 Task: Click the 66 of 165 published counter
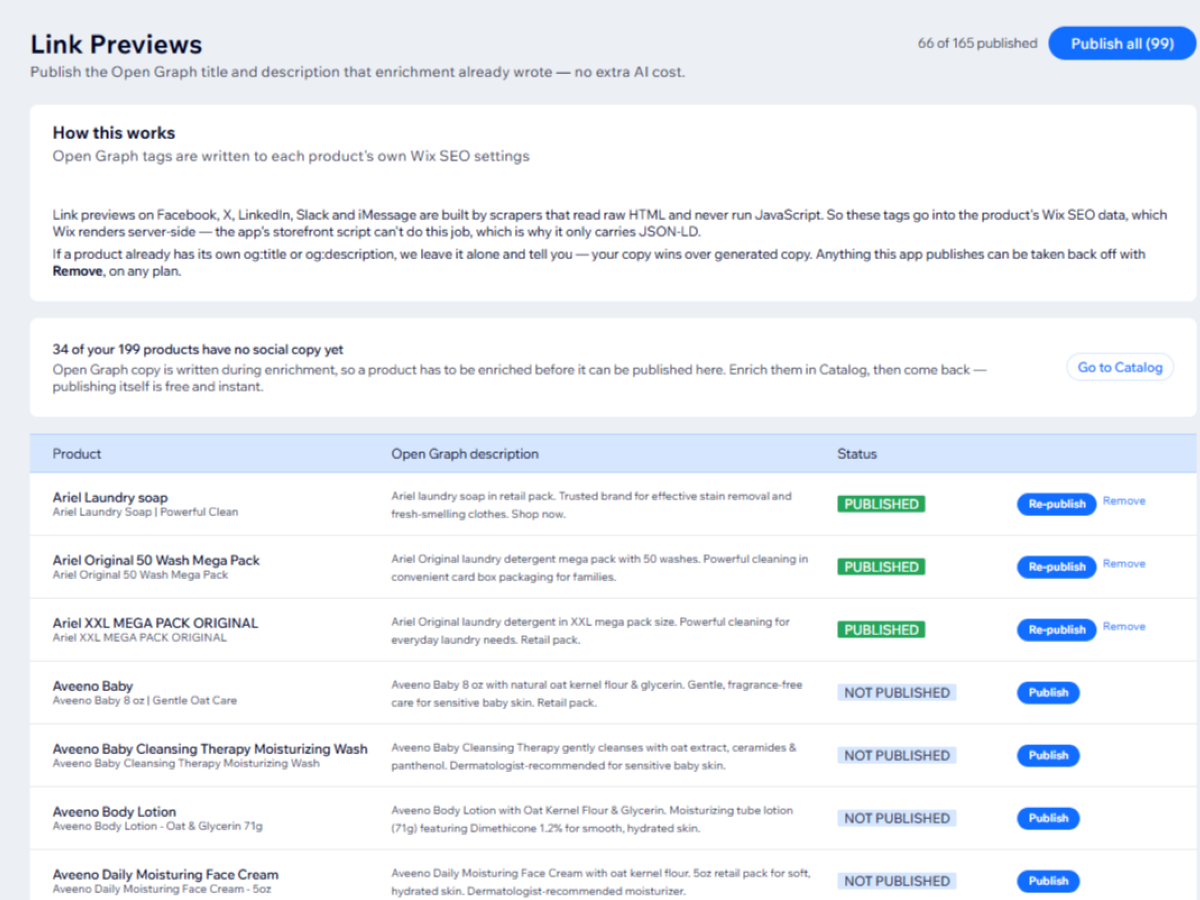click(977, 44)
